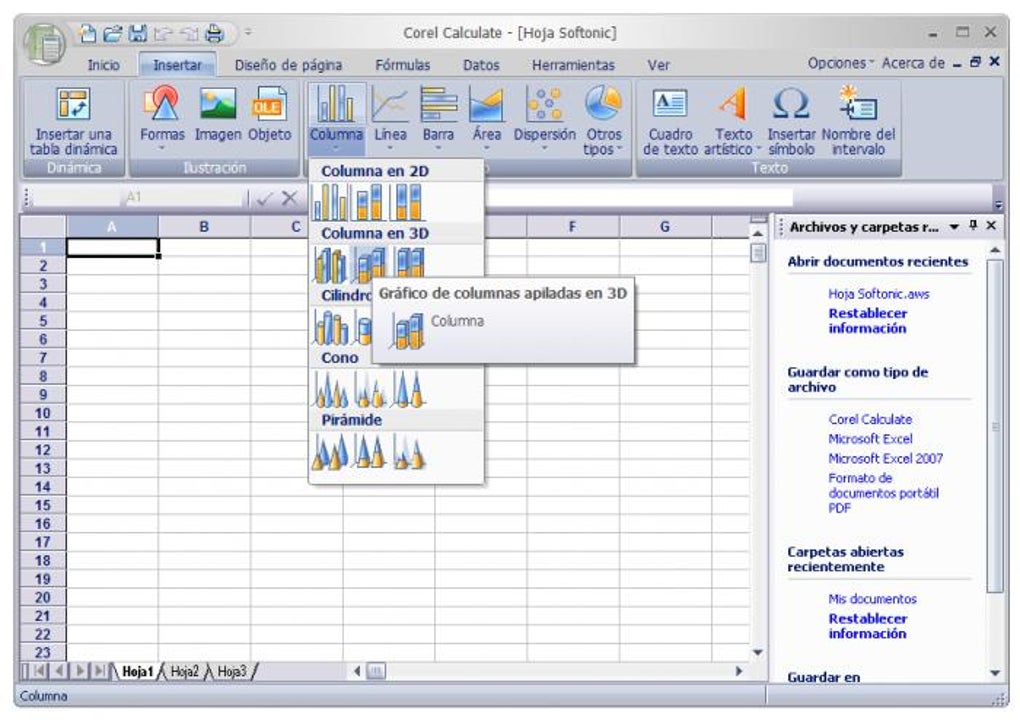Image resolution: width=1020 pixels, height=720 pixels.
Task: Choose the stacked cone chart
Action: tap(369, 389)
